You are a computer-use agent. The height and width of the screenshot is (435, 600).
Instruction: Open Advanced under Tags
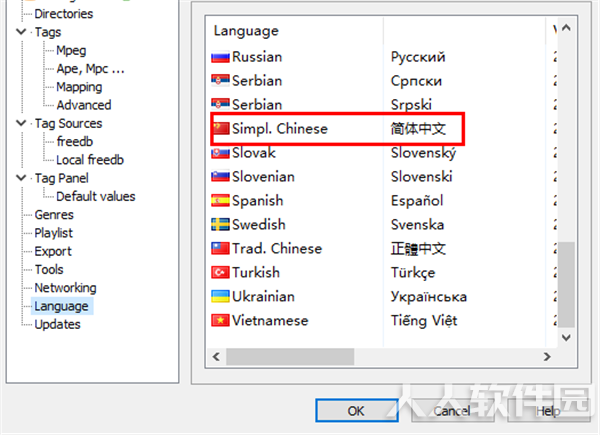(84, 105)
